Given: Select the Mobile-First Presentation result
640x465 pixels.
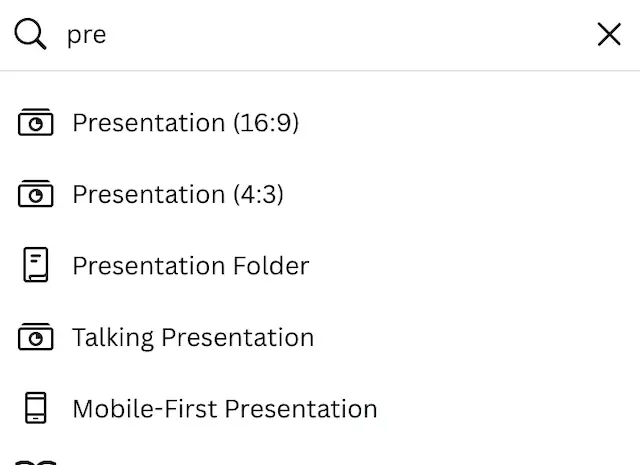Looking at the screenshot, I should [x=320, y=408].
